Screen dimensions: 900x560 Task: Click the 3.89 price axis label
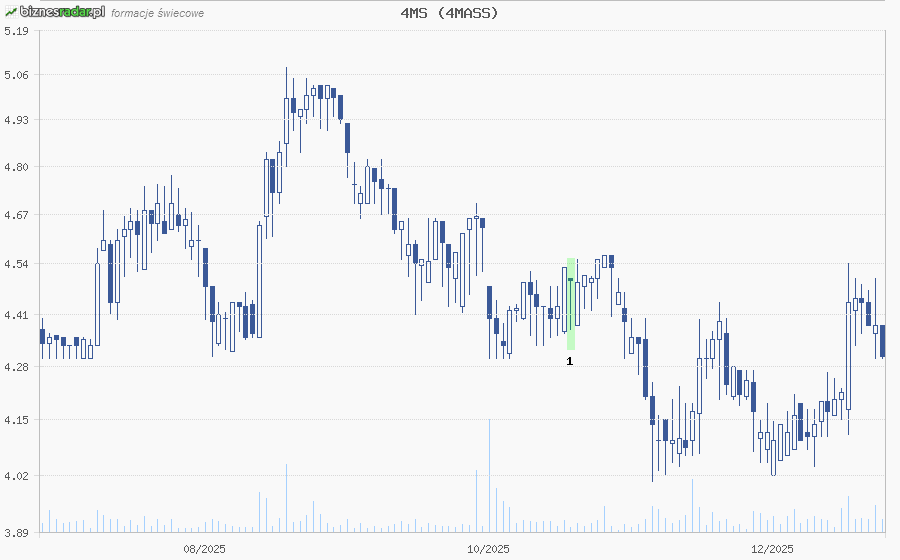(15, 531)
